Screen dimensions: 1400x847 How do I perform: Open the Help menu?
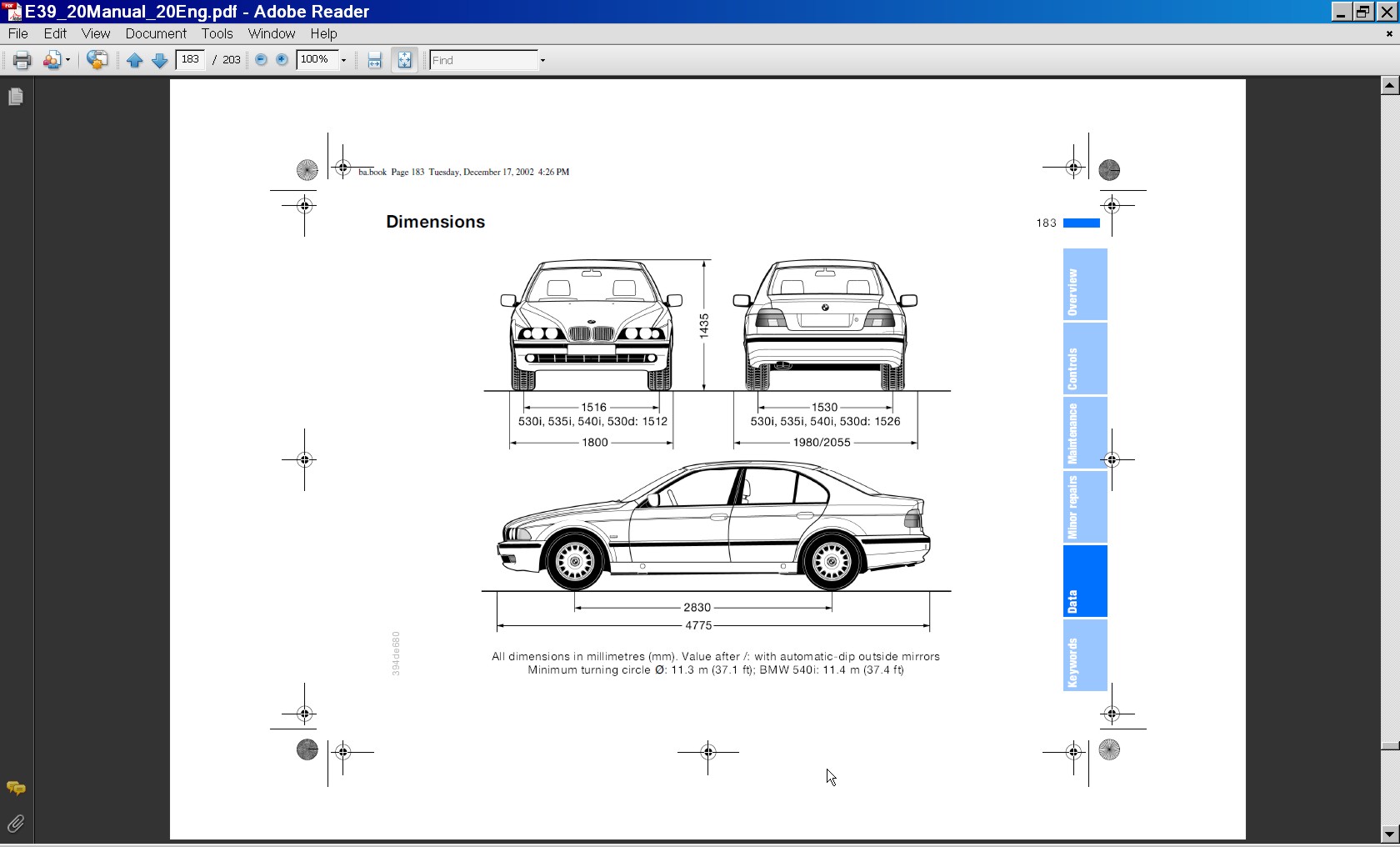pos(323,34)
